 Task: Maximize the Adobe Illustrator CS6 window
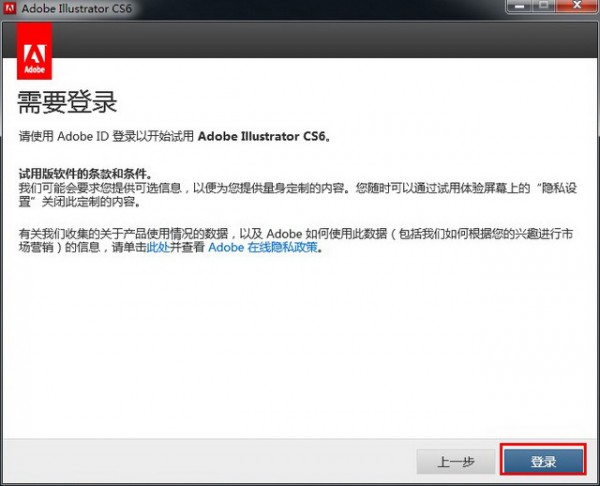tap(543, 7)
